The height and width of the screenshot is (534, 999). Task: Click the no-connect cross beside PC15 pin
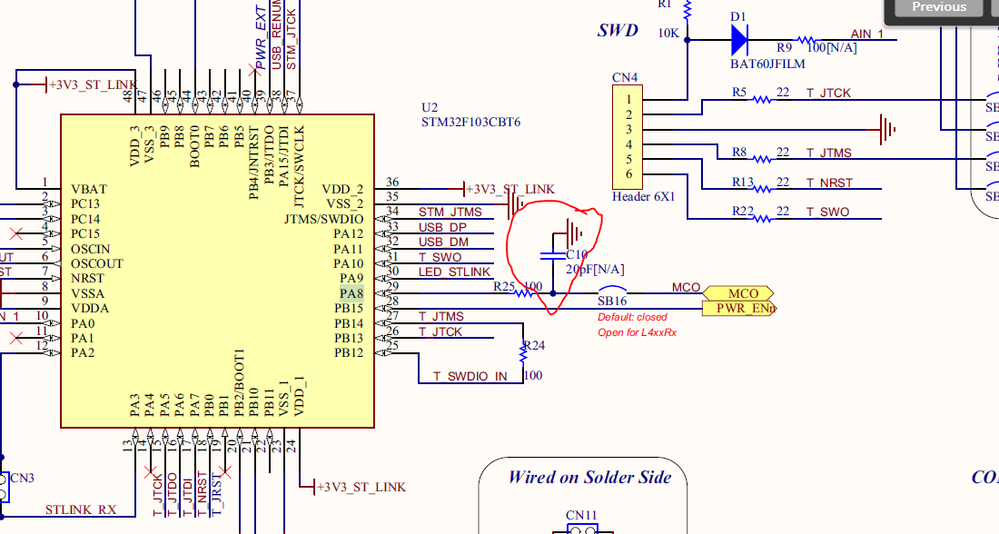(x=17, y=234)
